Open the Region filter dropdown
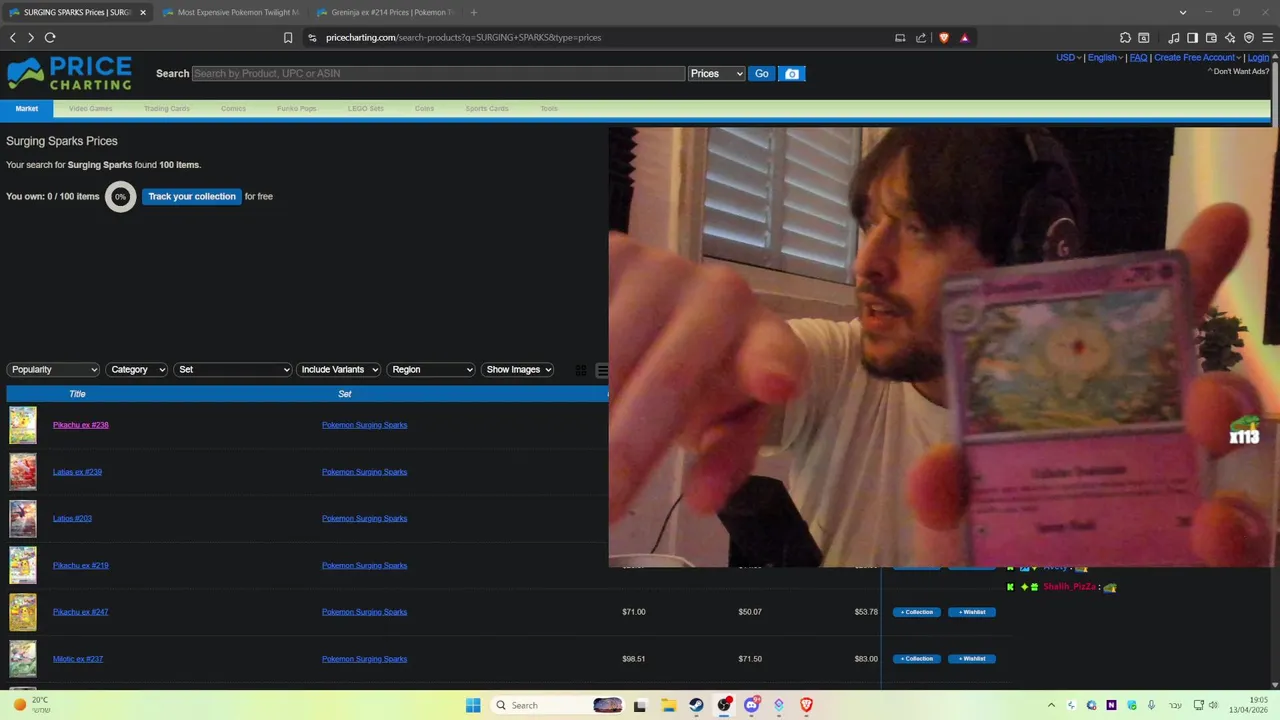The width and height of the screenshot is (1280, 720). [431, 370]
